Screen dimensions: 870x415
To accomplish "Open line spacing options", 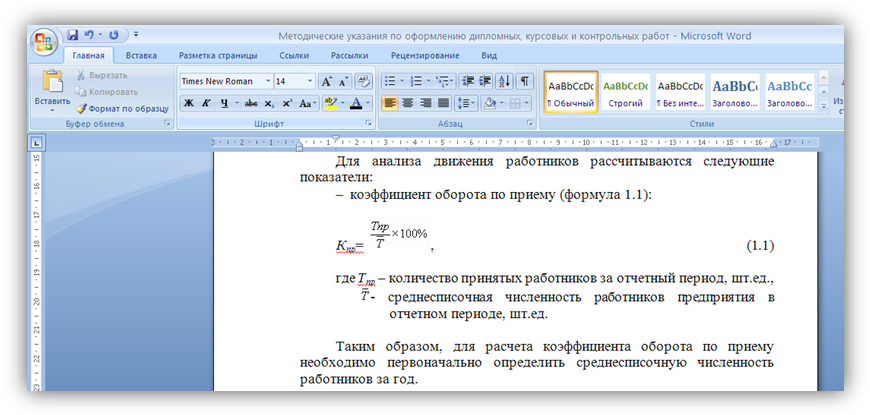I will 465,103.
